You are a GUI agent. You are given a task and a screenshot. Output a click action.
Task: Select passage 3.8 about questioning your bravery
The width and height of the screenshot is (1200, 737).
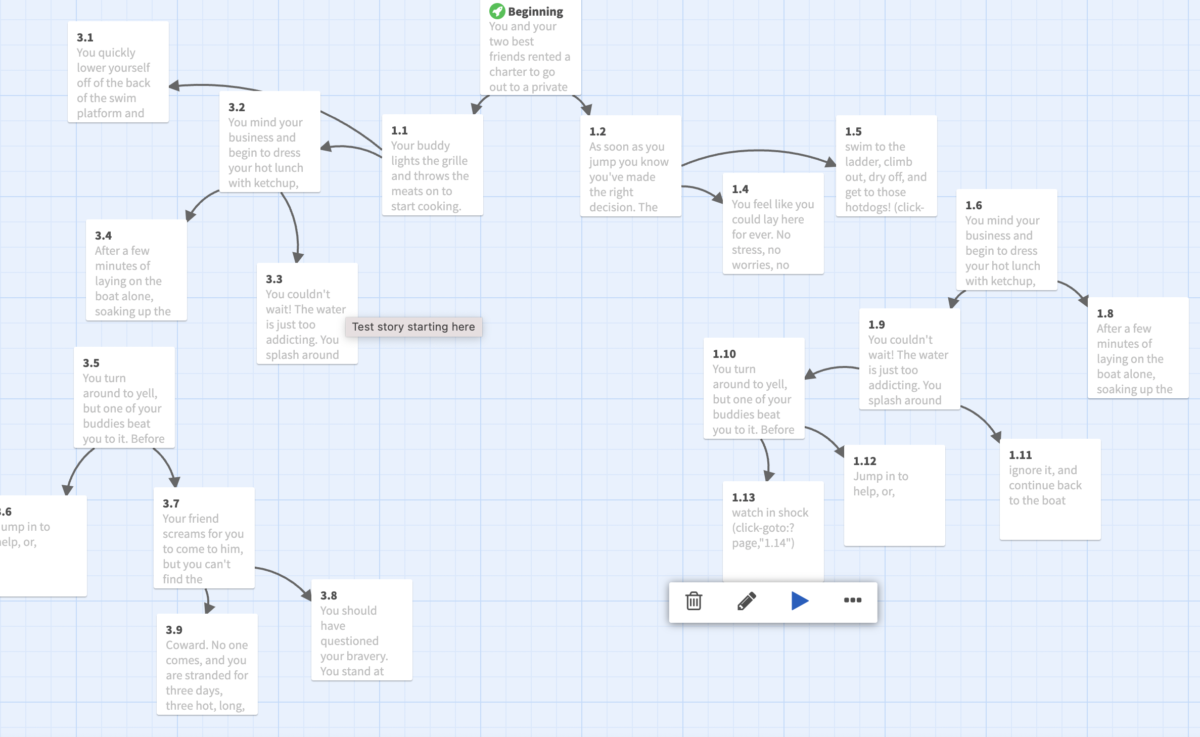[361, 630]
